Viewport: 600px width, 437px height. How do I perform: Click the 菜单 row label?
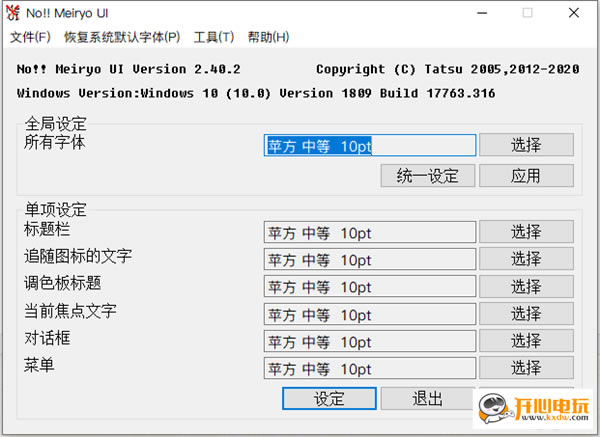(x=39, y=365)
